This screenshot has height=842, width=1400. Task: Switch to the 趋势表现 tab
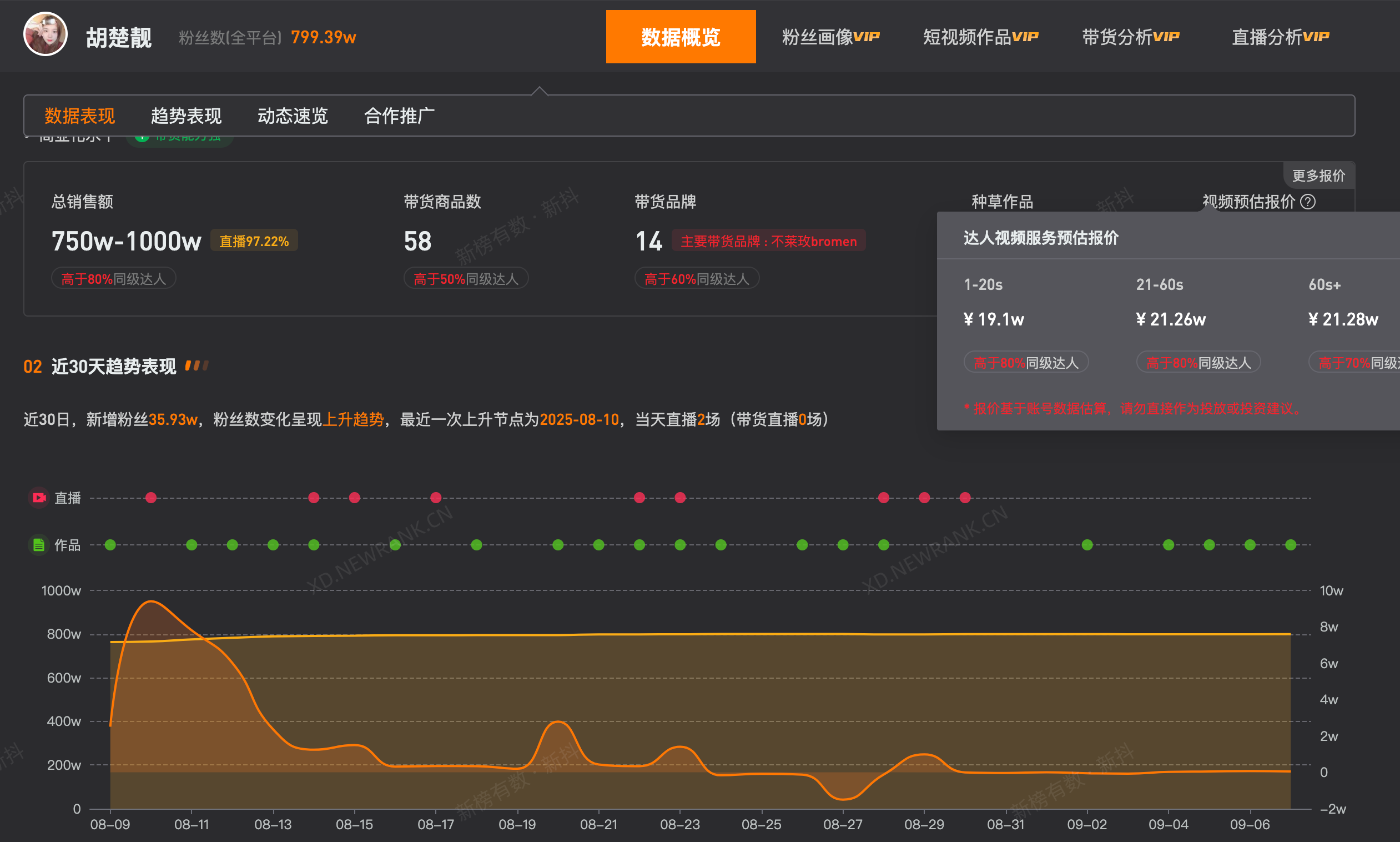(x=187, y=116)
